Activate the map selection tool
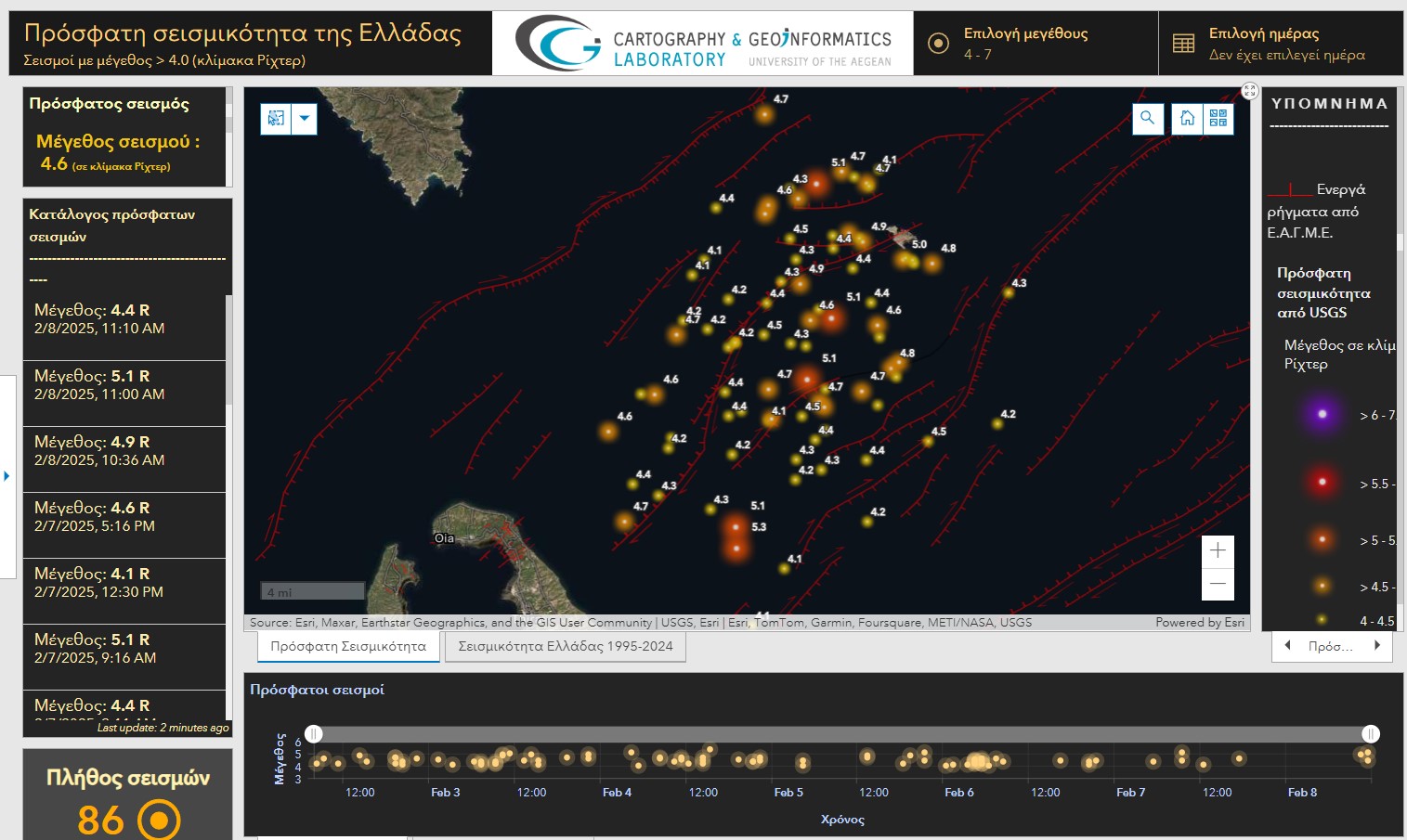The height and width of the screenshot is (840, 1407). point(276,119)
